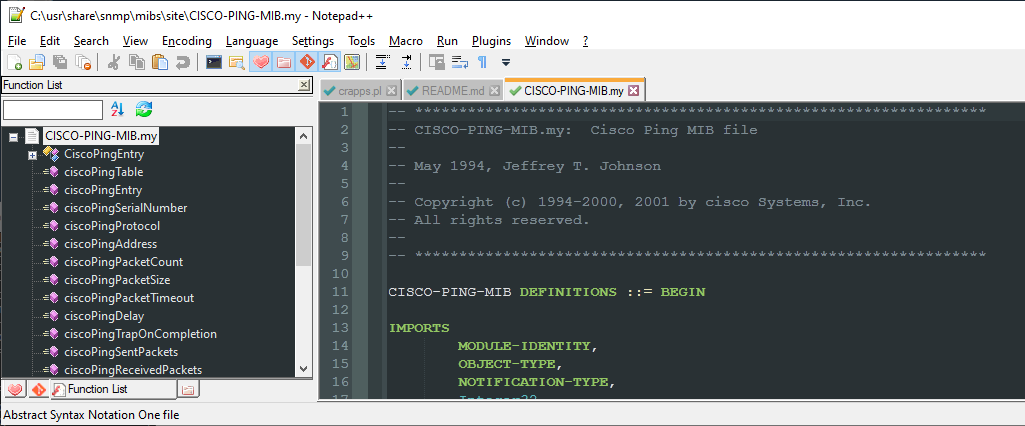The height and width of the screenshot is (426, 1025).
Task: Close the Function List panel
Action: click(304, 85)
